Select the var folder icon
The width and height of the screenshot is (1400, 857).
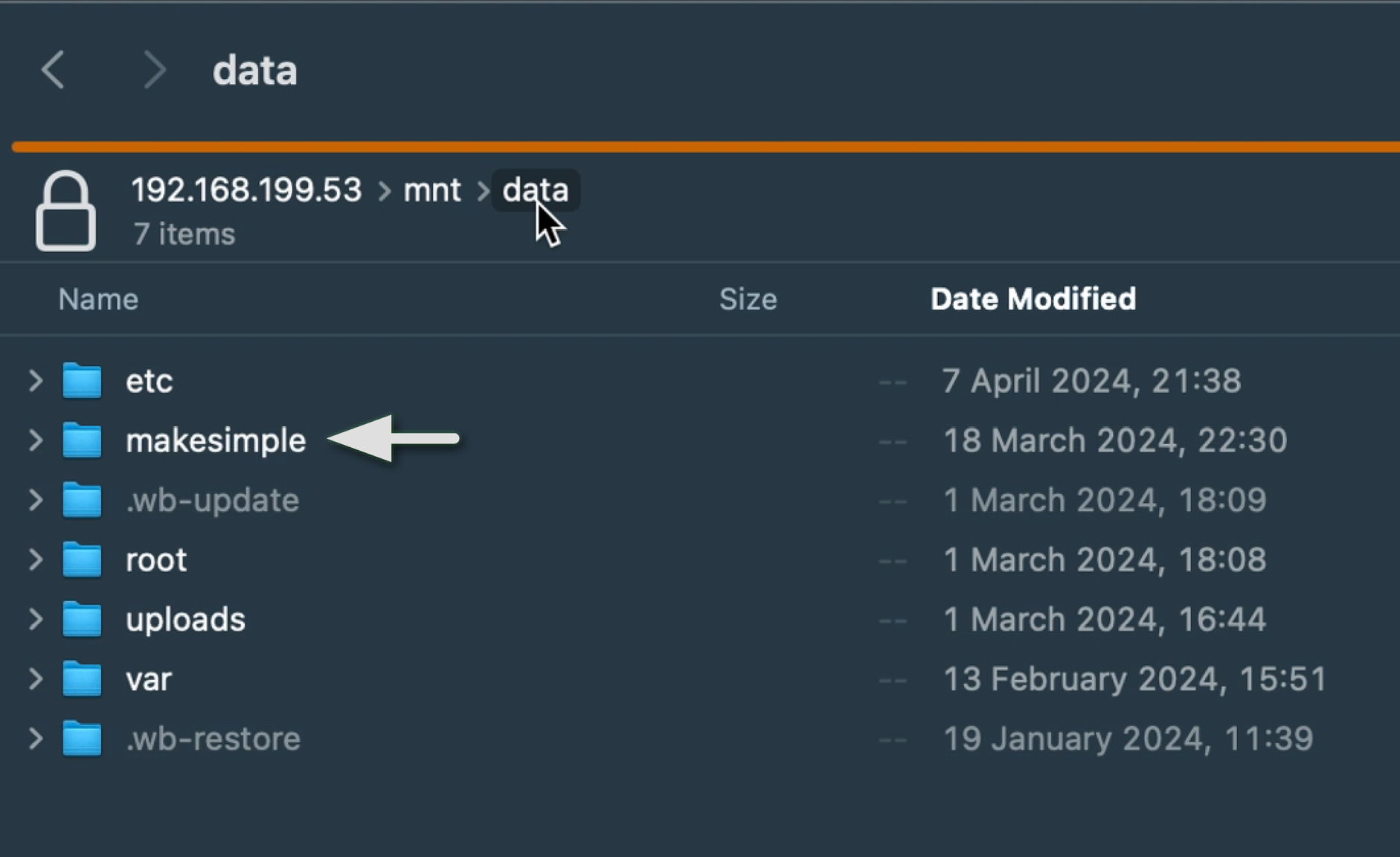(82, 678)
